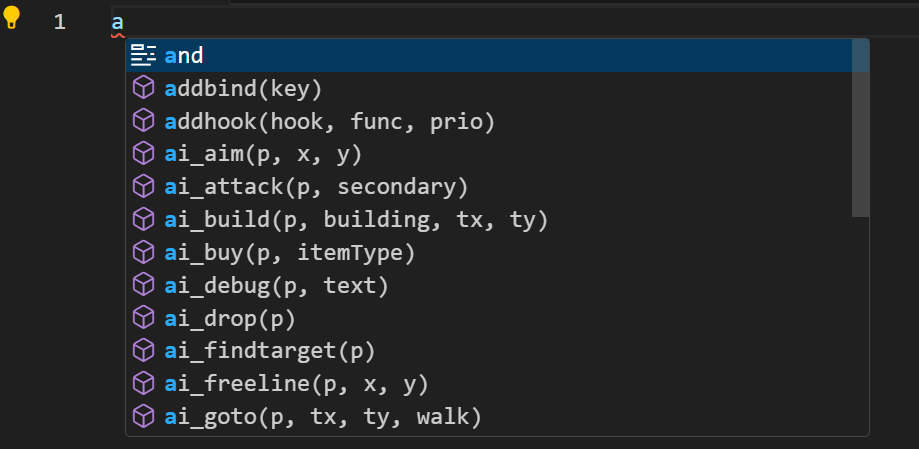919x449 pixels.
Task: Click the suggestion list scrollbar thumb
Action: coord(860,128)
